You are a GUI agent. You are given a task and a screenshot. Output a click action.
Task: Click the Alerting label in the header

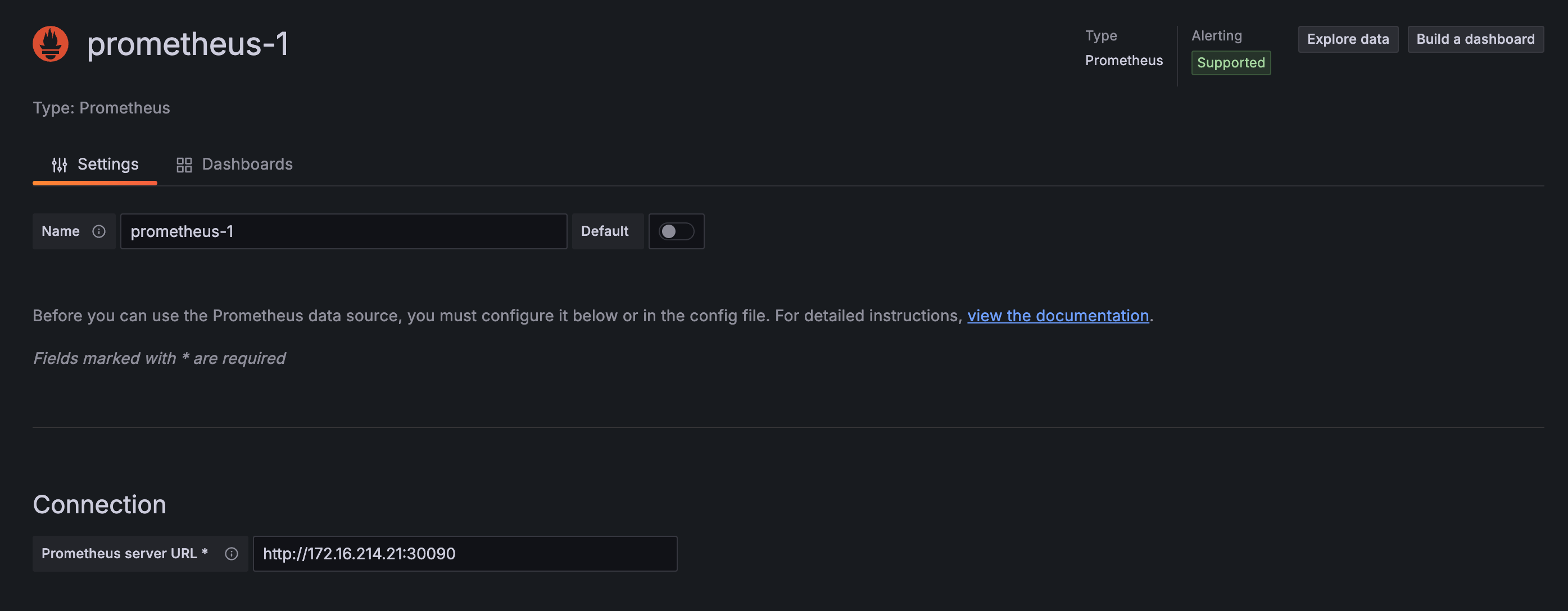pos(1216,36)
